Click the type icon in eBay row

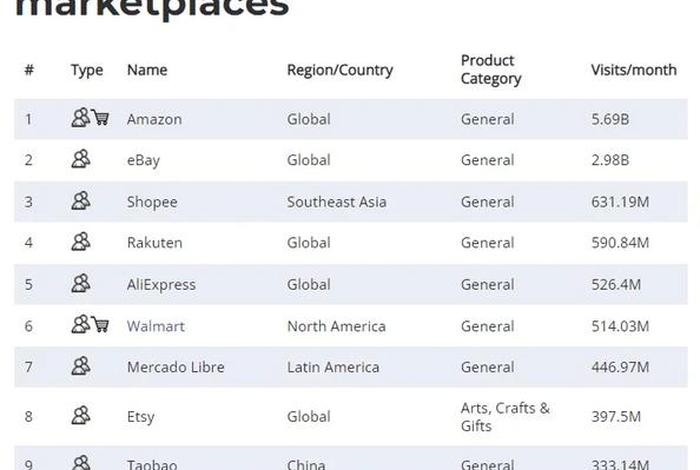[80, 159]
